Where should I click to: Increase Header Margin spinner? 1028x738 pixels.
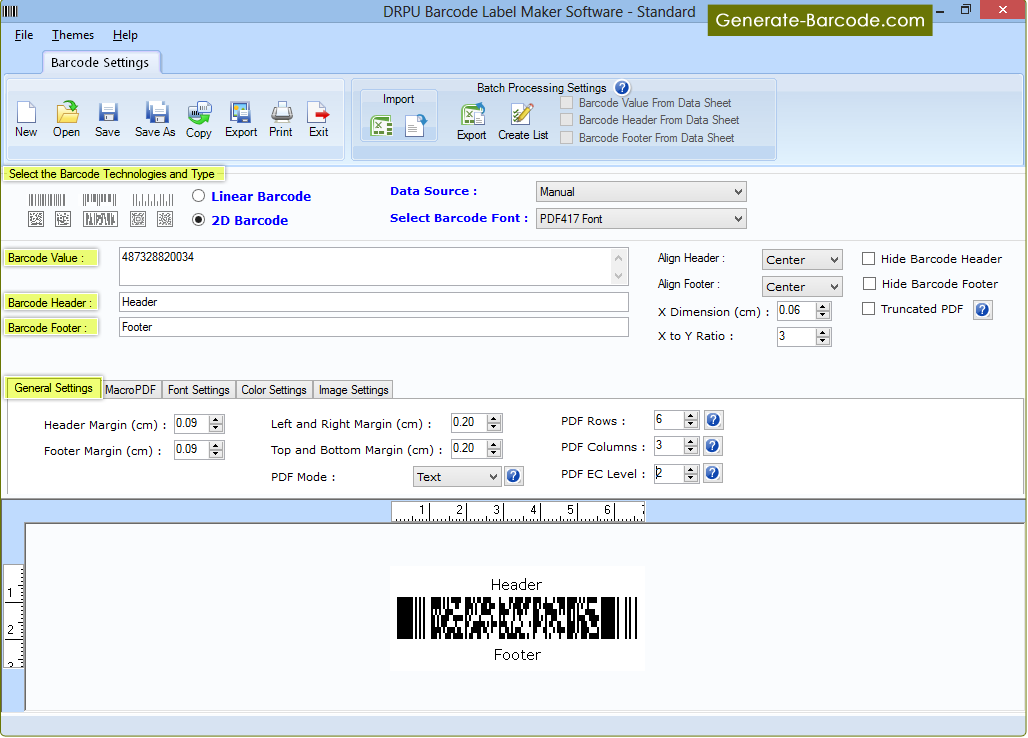pyautogui.click(x=216, y=419)
